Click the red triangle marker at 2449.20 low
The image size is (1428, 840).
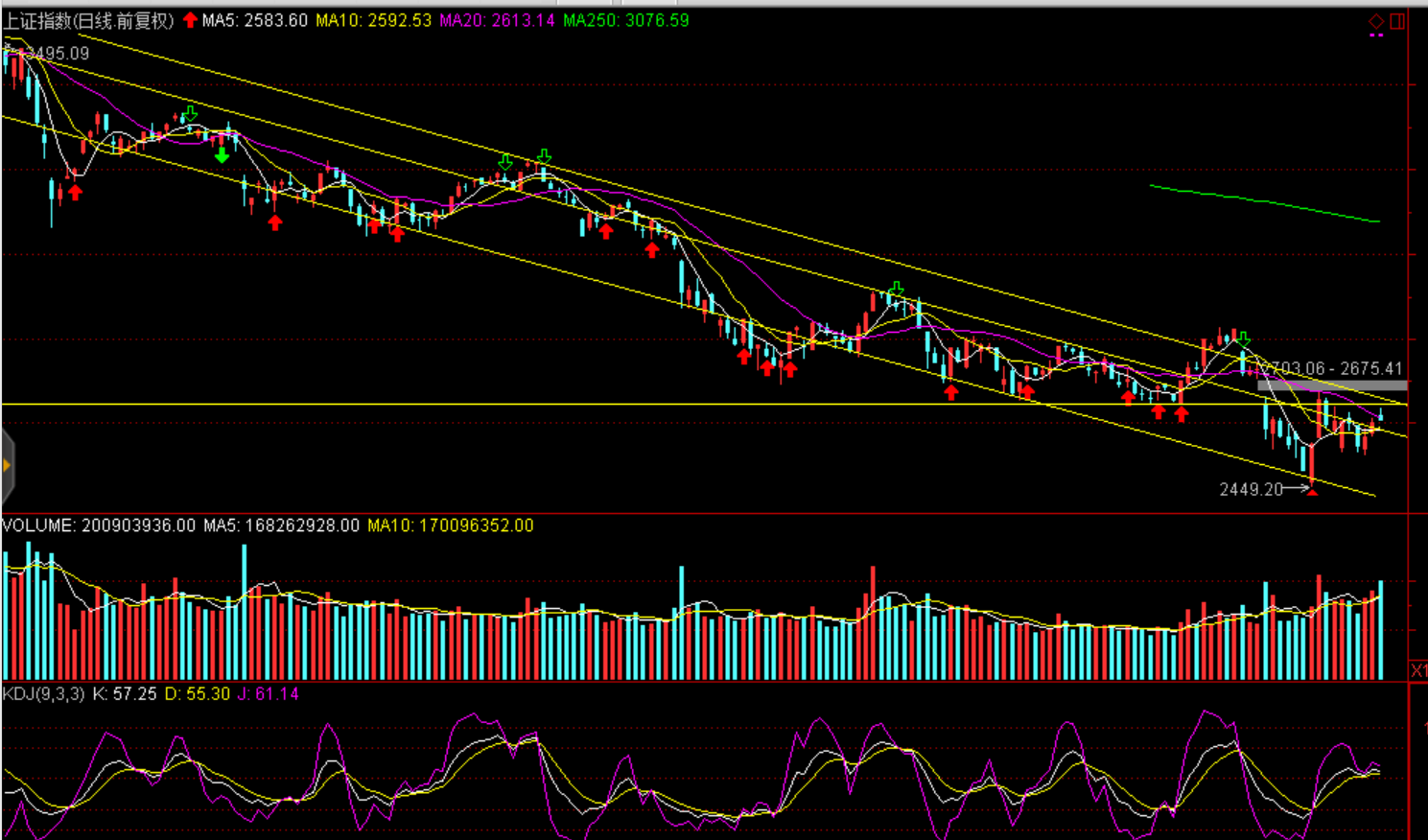pyautogui.click(x=1313, y=491)
